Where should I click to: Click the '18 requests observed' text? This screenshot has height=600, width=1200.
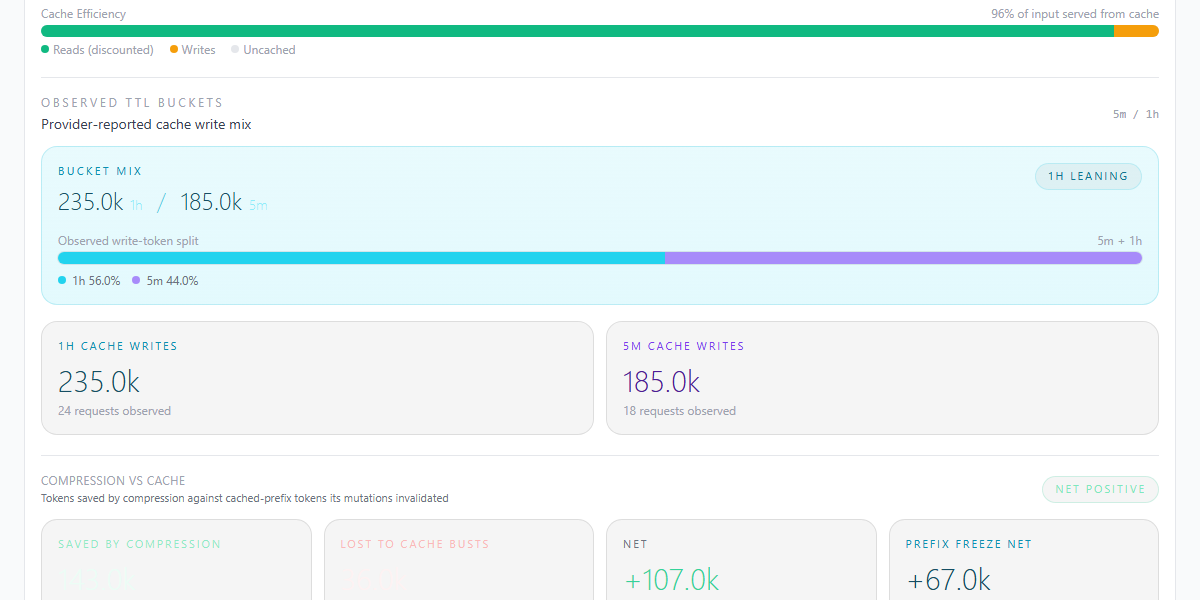click(x=679, y=411)
